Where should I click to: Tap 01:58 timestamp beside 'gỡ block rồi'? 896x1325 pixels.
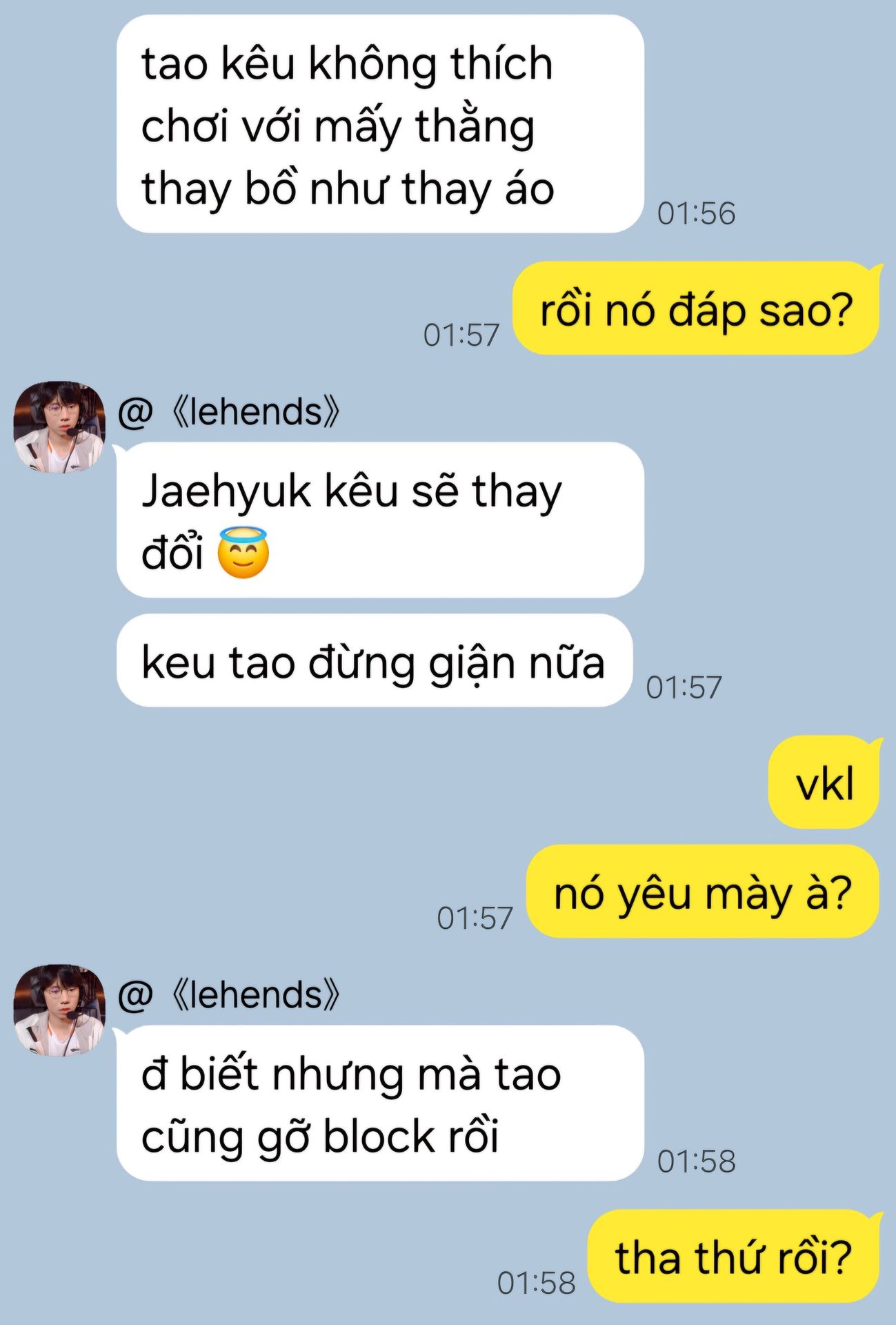tap(696, 1161)
